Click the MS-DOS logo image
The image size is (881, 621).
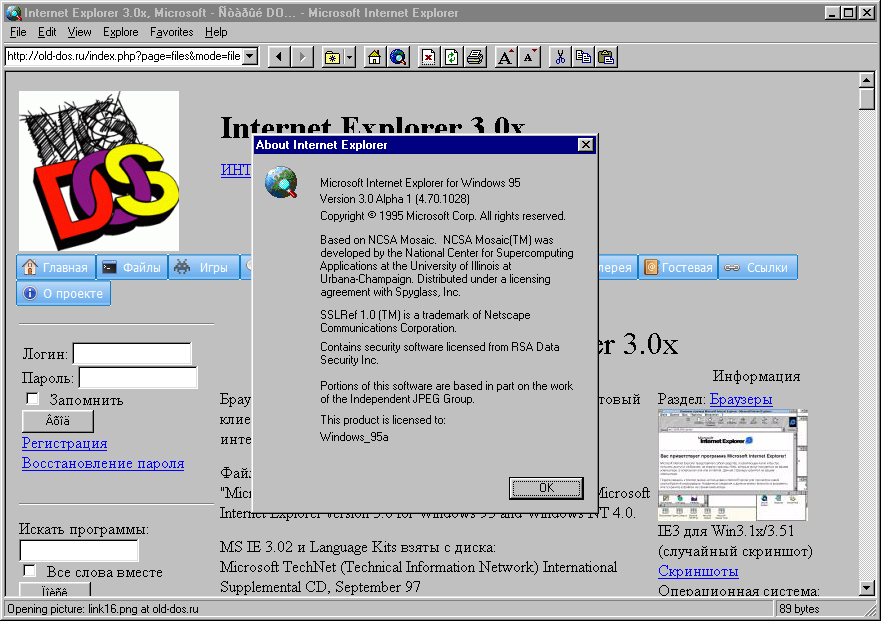(99, 171)
